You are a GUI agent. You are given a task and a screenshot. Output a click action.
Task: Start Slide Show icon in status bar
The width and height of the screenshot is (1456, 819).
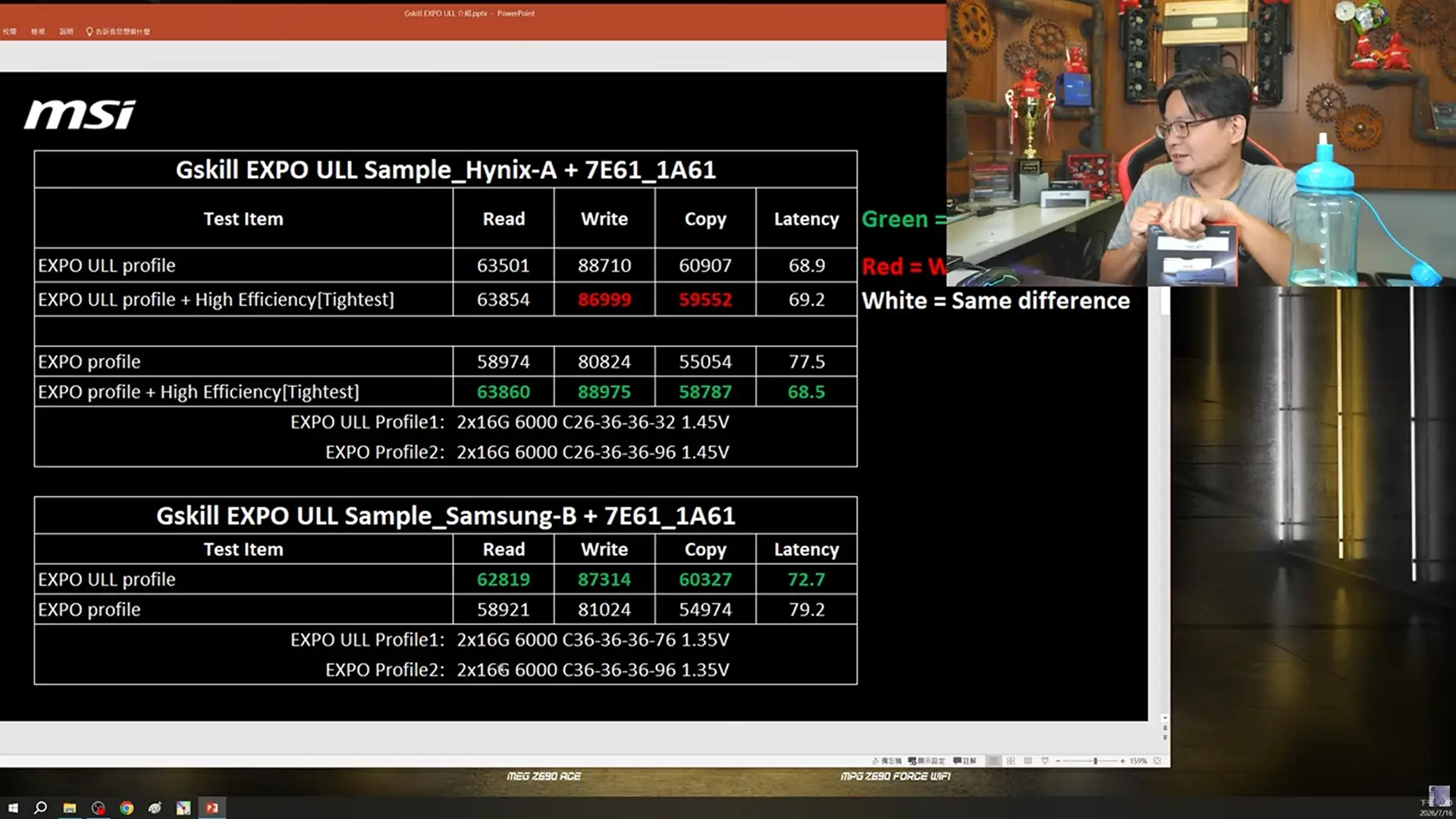[x=1045, y=761]
